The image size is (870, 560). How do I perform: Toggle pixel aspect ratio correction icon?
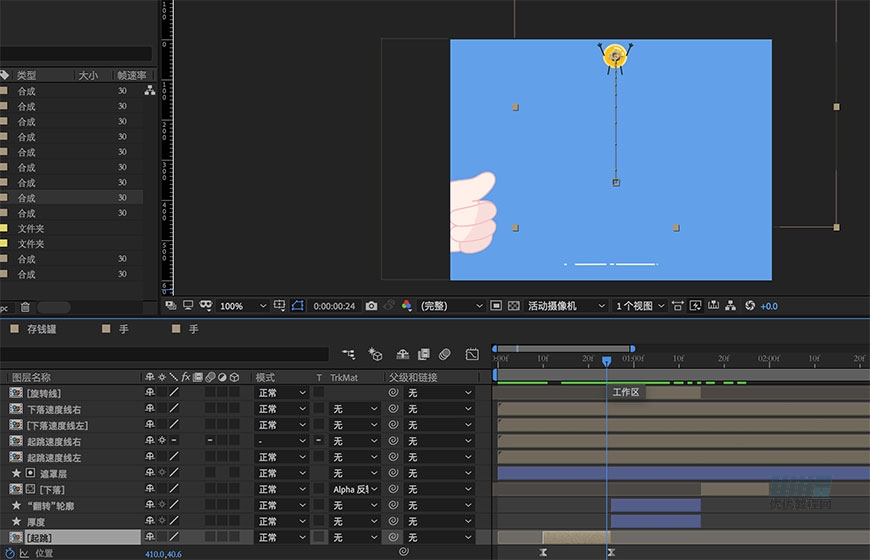[677, 306]
